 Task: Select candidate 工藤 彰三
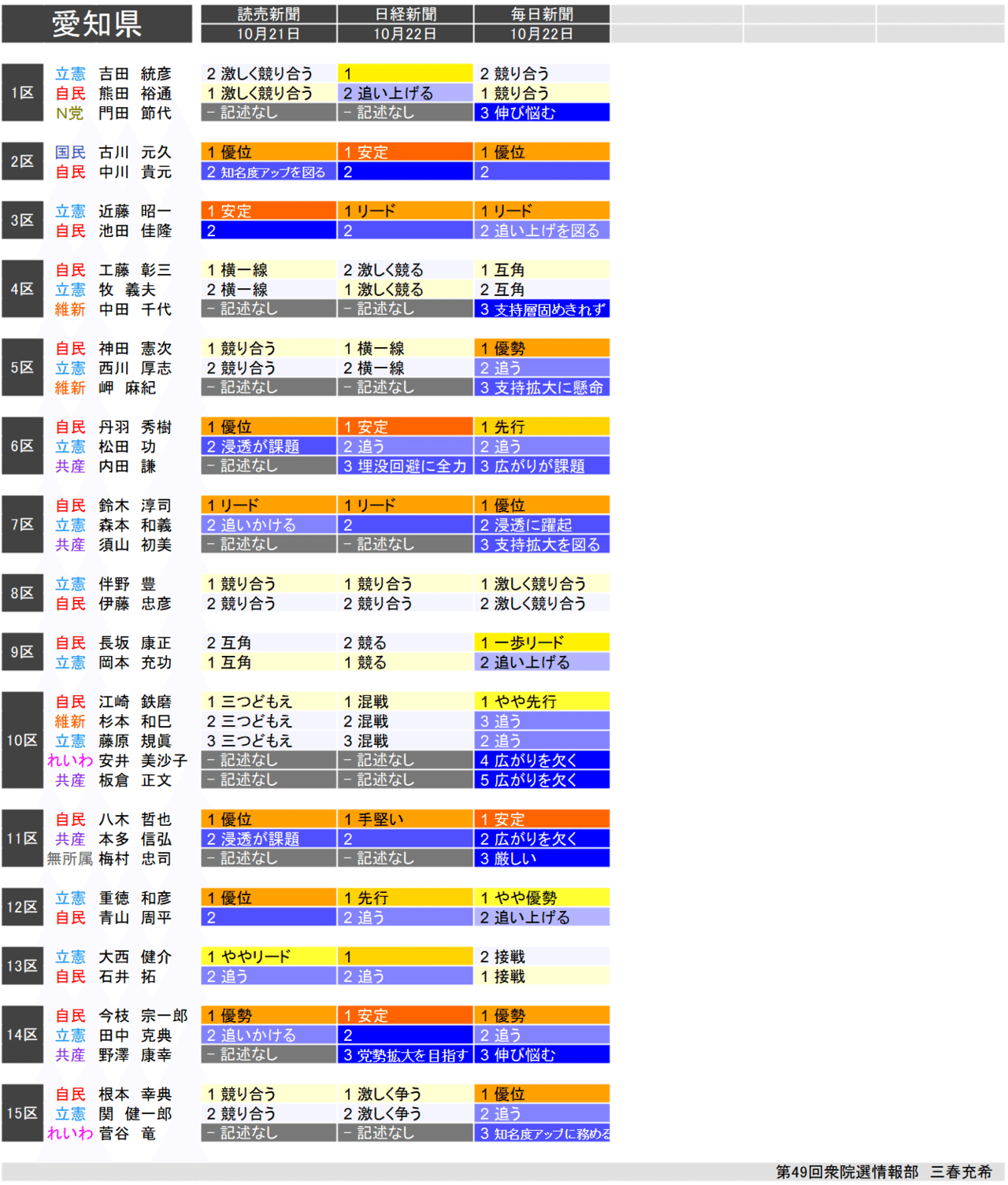(135, 271)
